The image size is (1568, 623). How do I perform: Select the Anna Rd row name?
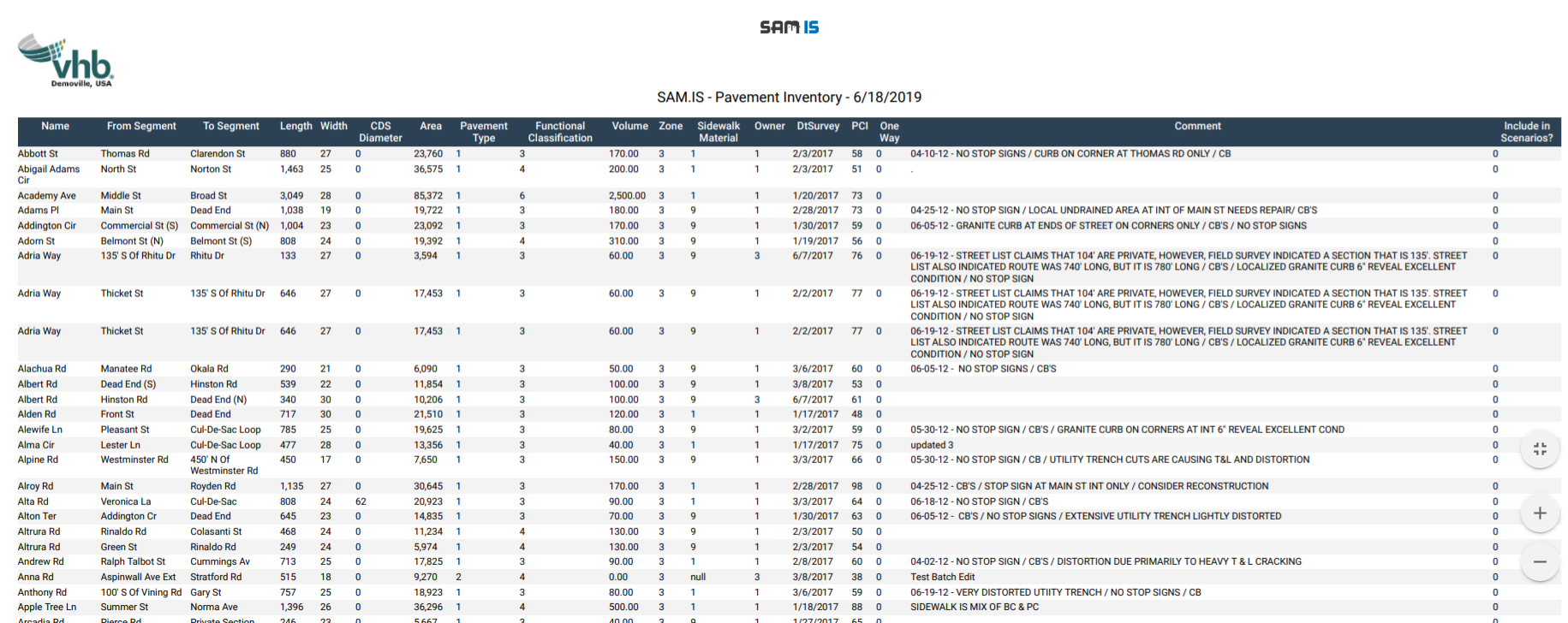[36, 578]
